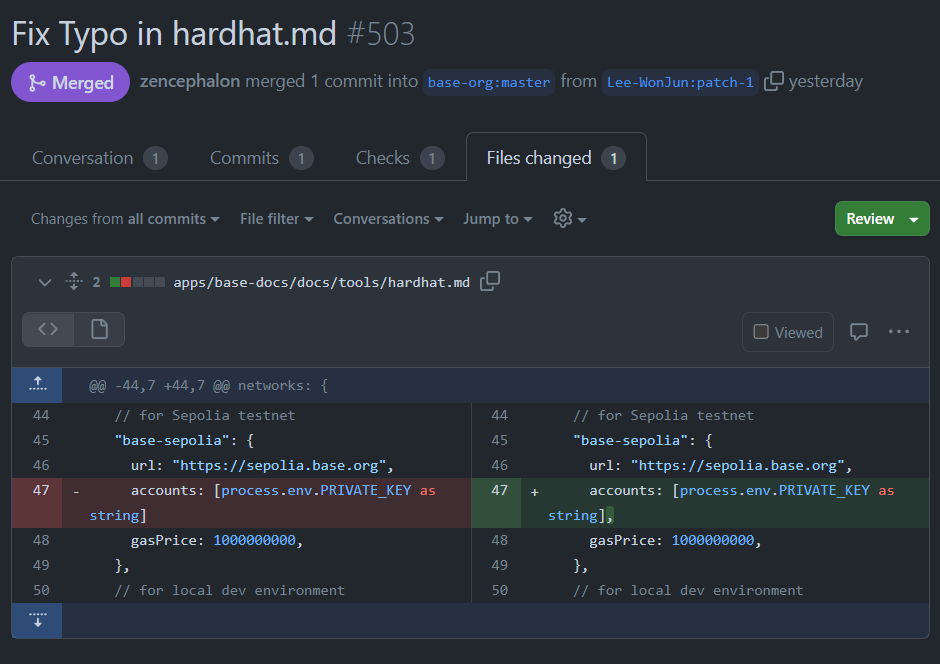This screenshot has height=664, width=940.
Task: Open file options three-dot menu
Action: point(899,331)
